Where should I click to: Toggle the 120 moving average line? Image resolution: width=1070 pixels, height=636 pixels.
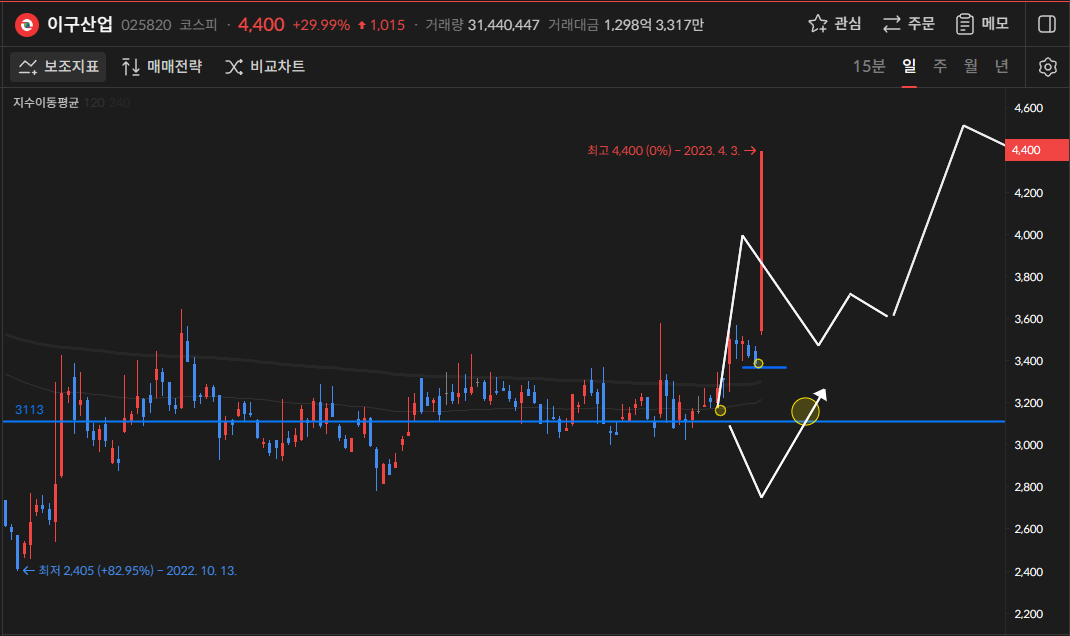click(95, 102)
